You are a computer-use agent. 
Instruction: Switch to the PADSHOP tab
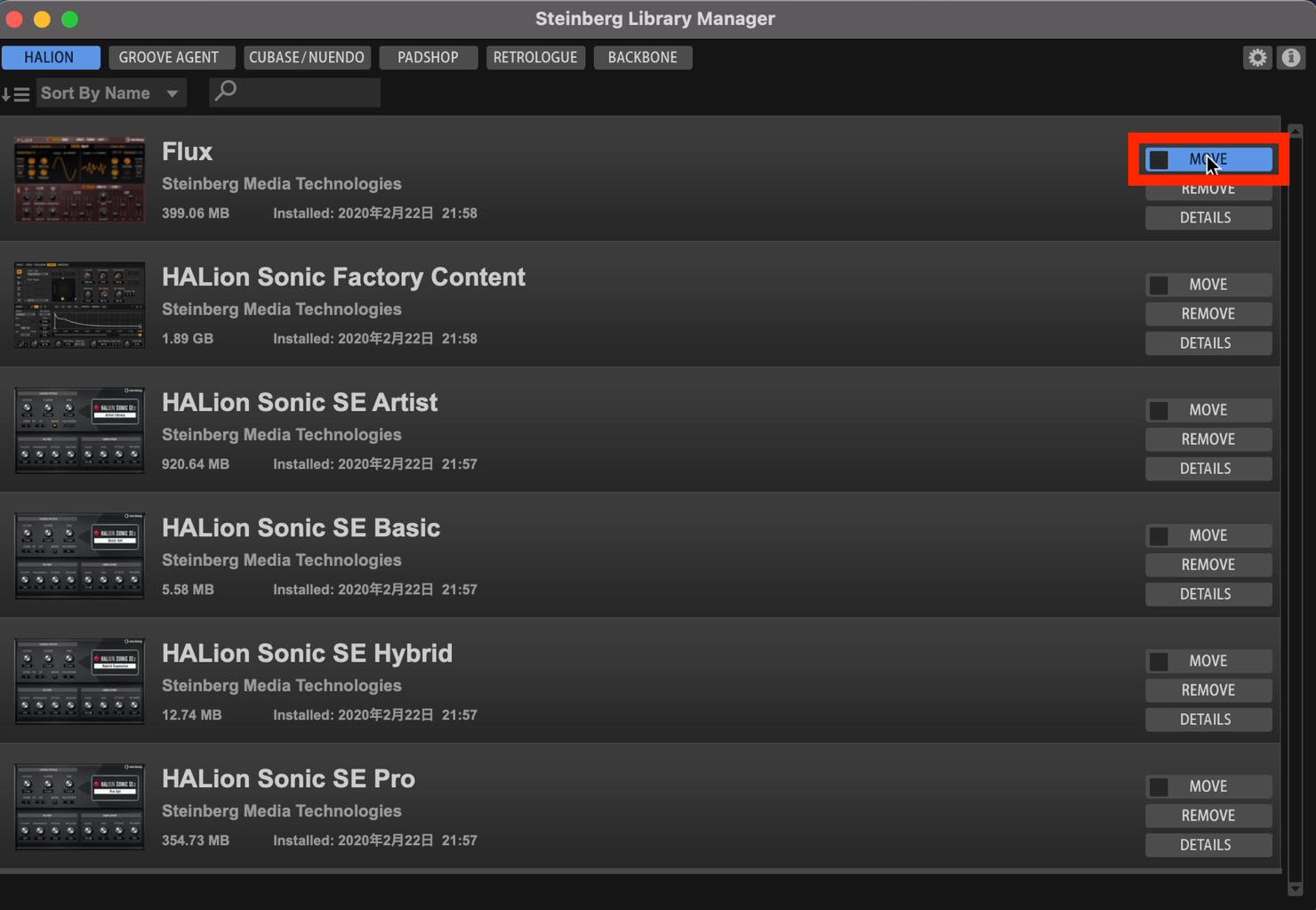(x=428, y=57)
